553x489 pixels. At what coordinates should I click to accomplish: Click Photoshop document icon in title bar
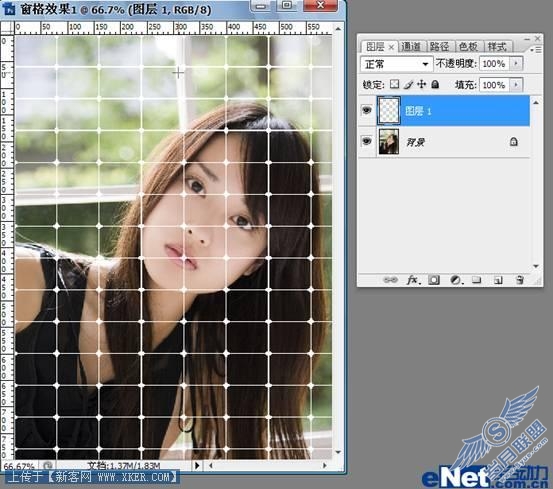[9, 8]
